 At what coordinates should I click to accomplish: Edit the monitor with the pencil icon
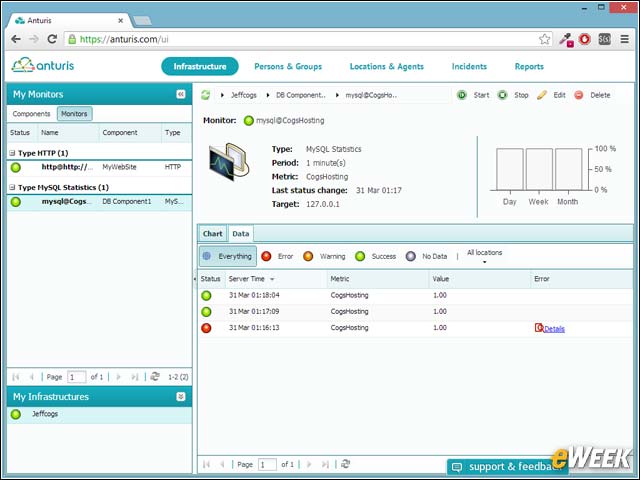click(x=551, y=95)
